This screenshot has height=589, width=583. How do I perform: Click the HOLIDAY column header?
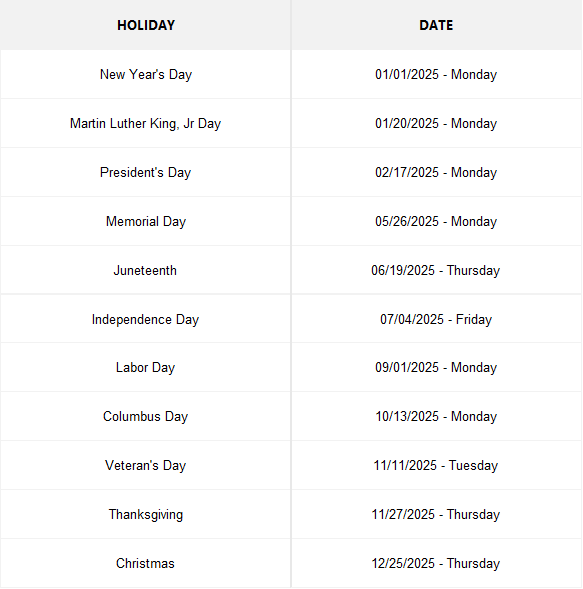pos(146,25)
